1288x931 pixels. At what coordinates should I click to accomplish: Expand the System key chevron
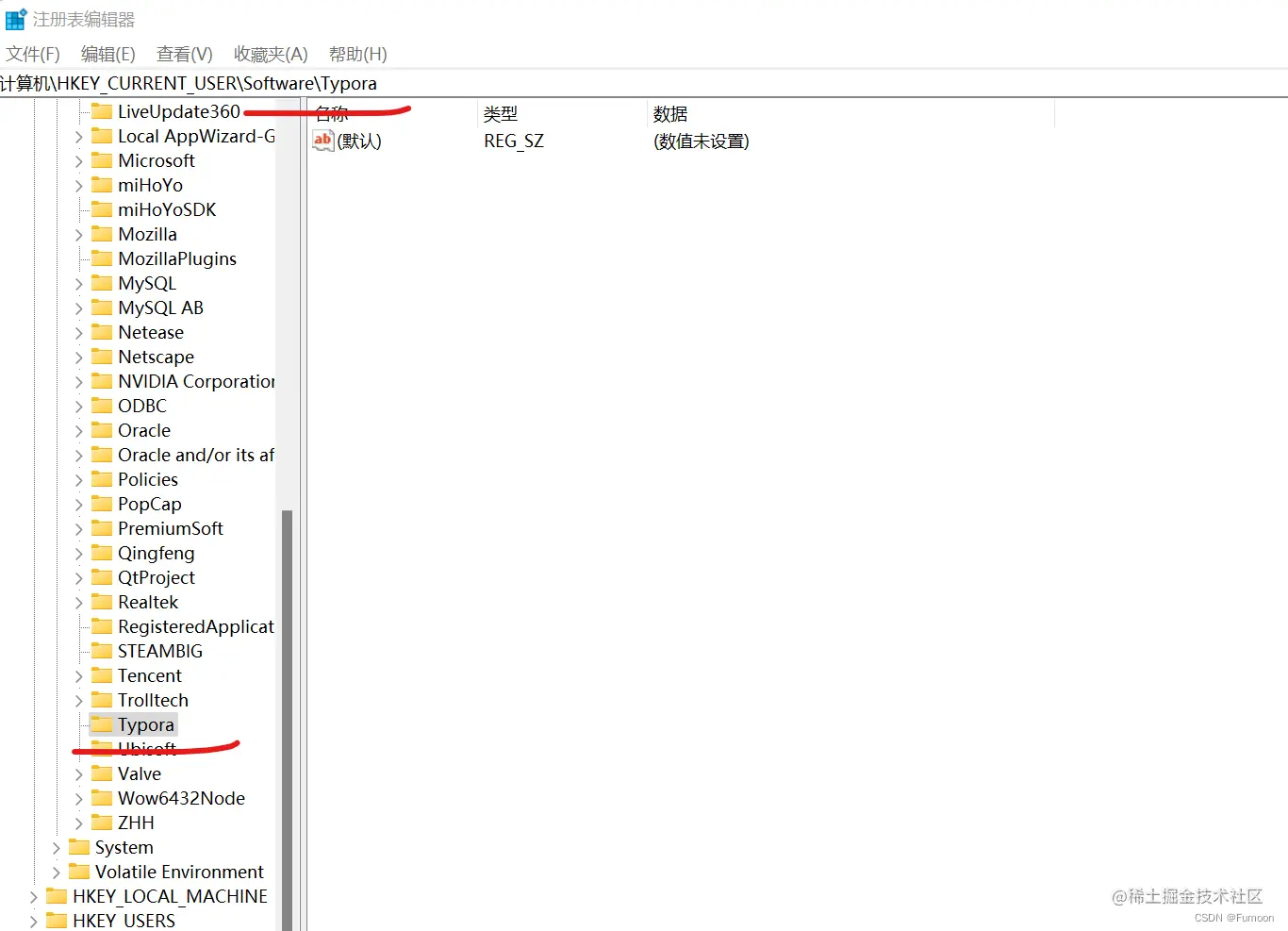[x=57, y=848]
